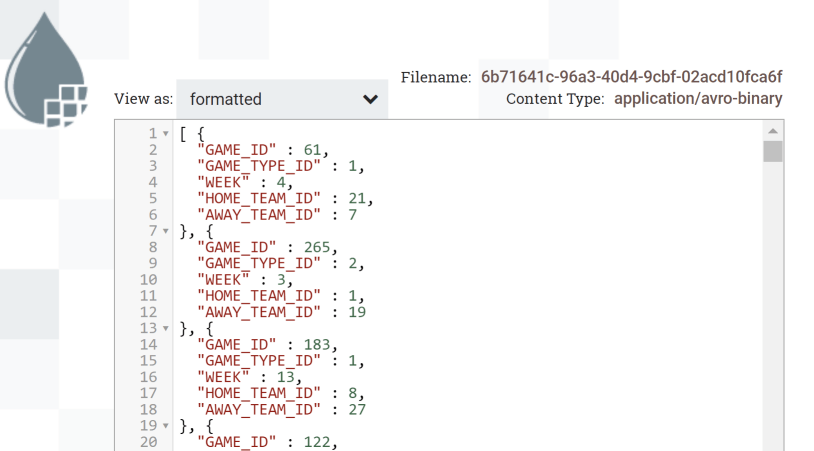Click line number 5 in the gutter
The width and height of the screenshot is (814, 451).
153,199
